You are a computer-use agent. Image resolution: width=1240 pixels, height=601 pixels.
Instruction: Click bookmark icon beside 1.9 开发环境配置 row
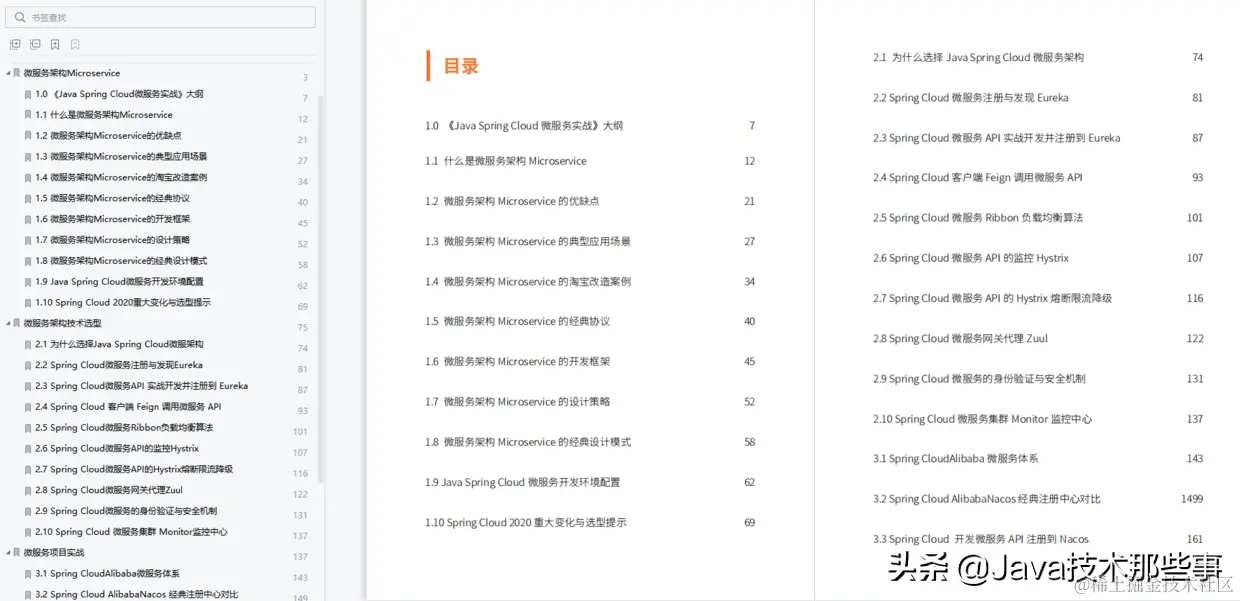28,282
